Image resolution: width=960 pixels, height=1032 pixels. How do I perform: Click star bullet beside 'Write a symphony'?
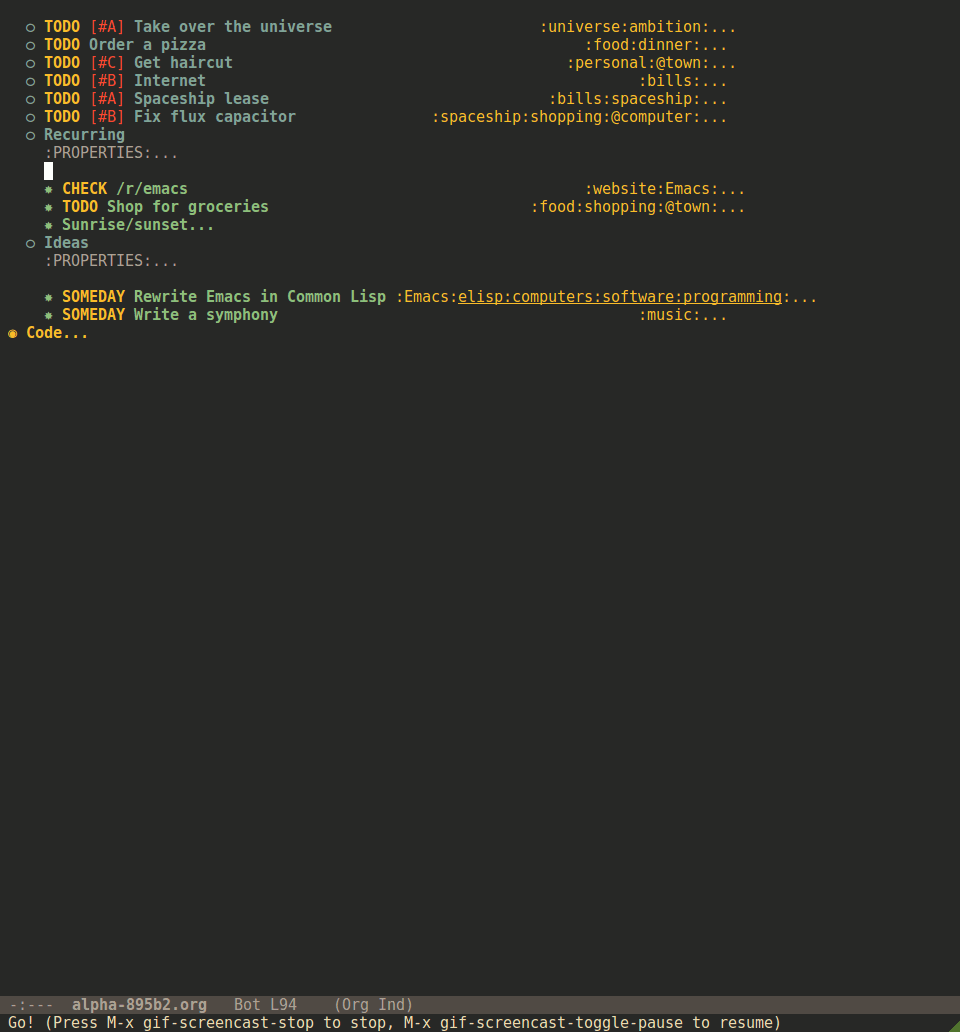(x=48, y=315)
